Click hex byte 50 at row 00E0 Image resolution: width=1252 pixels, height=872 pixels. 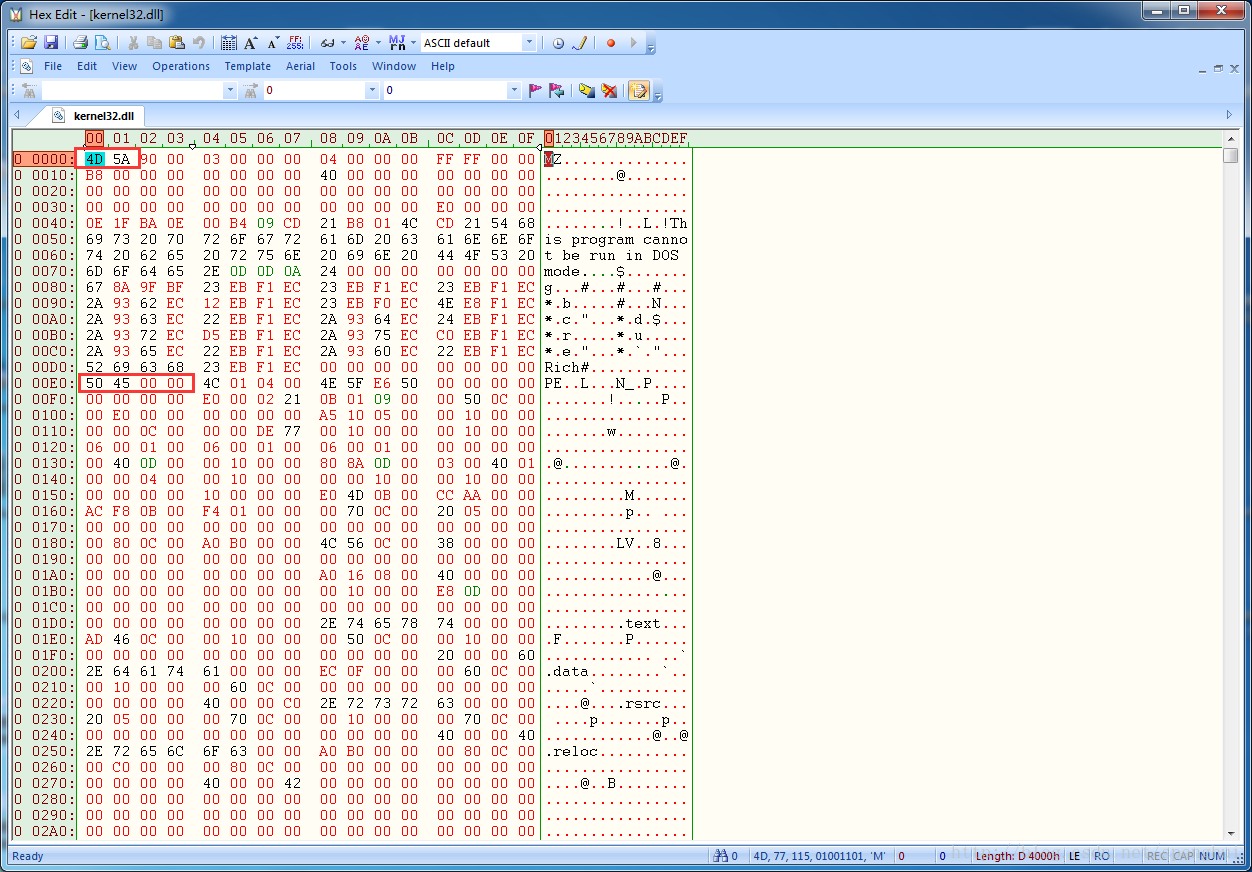point(94,383)
